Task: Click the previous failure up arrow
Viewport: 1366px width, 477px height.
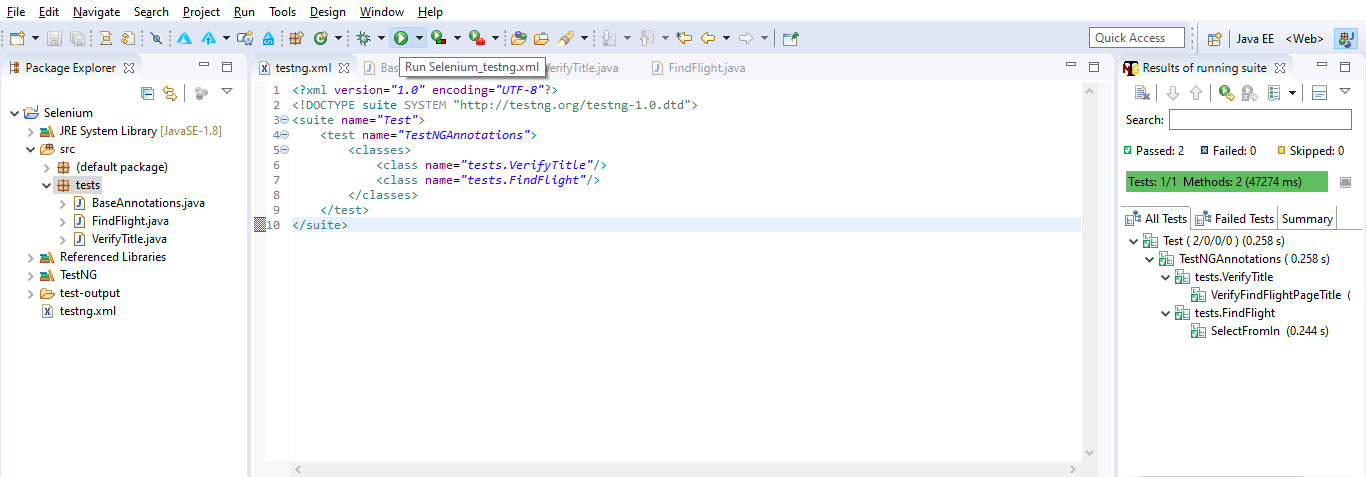Action: pos(1195,93)
